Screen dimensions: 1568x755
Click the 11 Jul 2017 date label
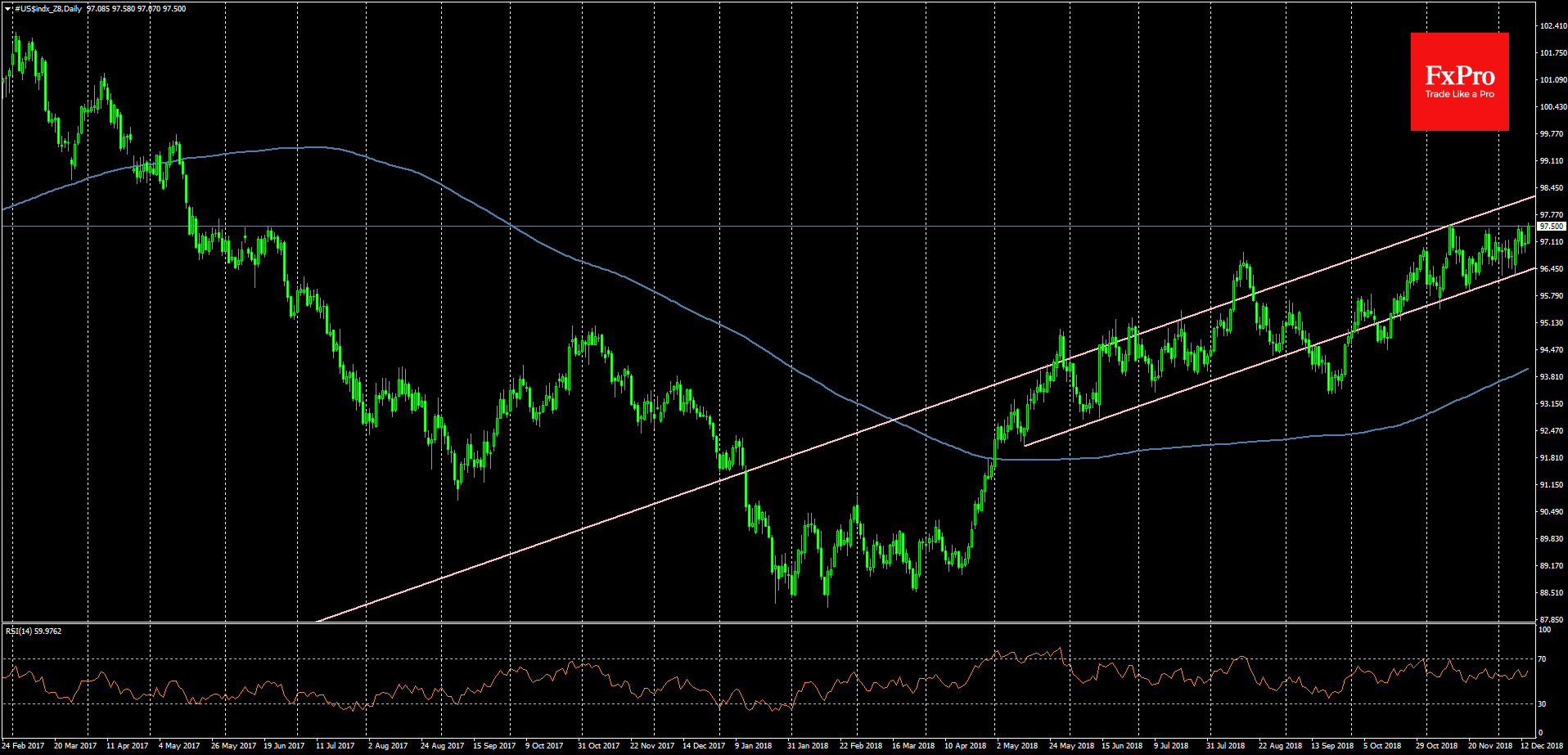click(x=335, y=745)
